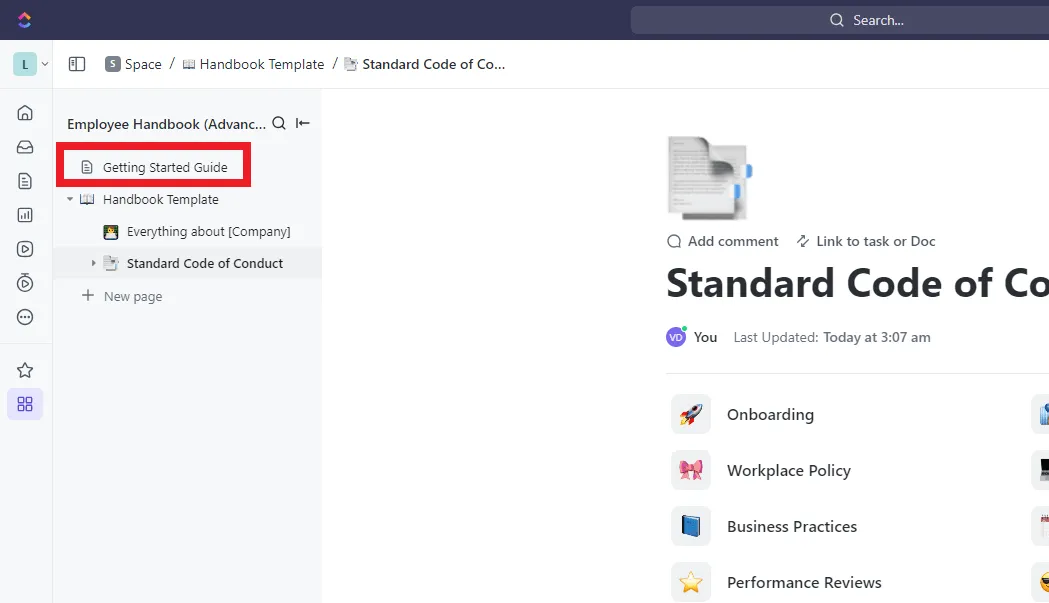Click Add comment
Image resolution: width=1049 pixels, height=603 pixels.
tap(723, 242)
